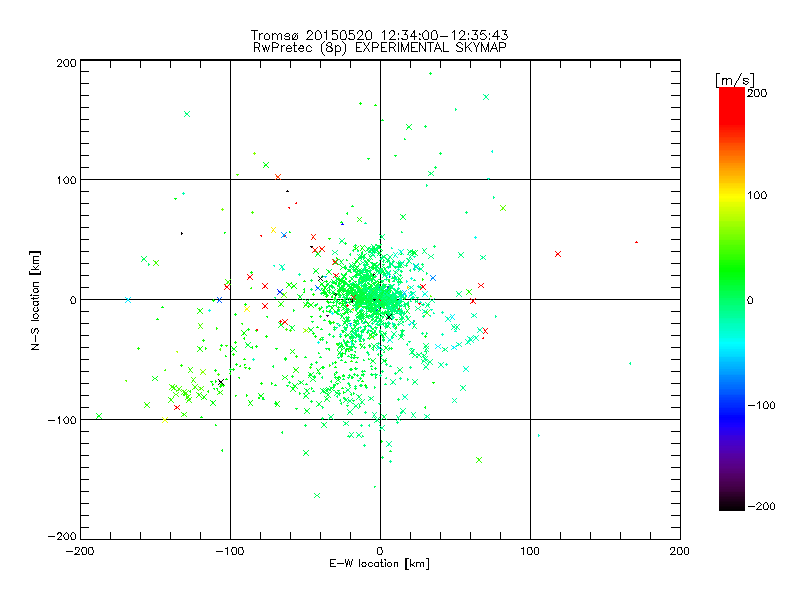800x600 pixels.
Task: Click the subtitle 'RwPretec (8p) EXPERIMENTAL SKYMAP'
Action: [x=379, y=48]
